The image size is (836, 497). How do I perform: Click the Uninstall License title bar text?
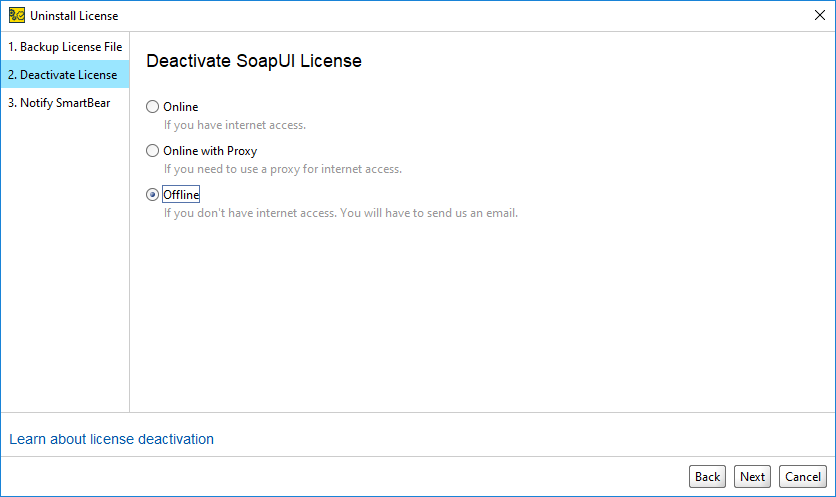74,16
